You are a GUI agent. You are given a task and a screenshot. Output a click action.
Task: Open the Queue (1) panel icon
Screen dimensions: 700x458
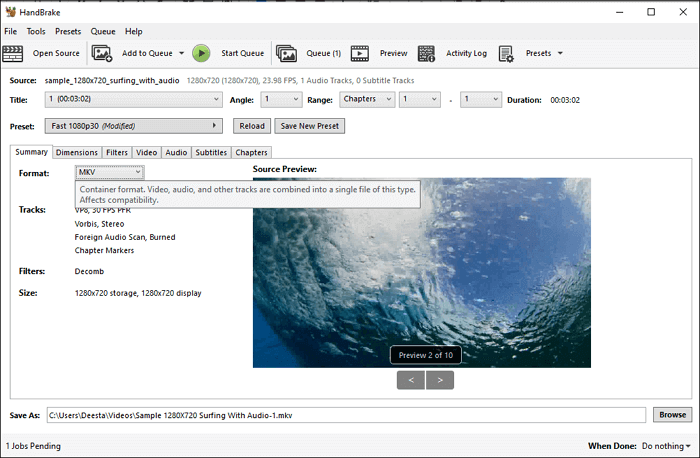(x=287, y=53)
